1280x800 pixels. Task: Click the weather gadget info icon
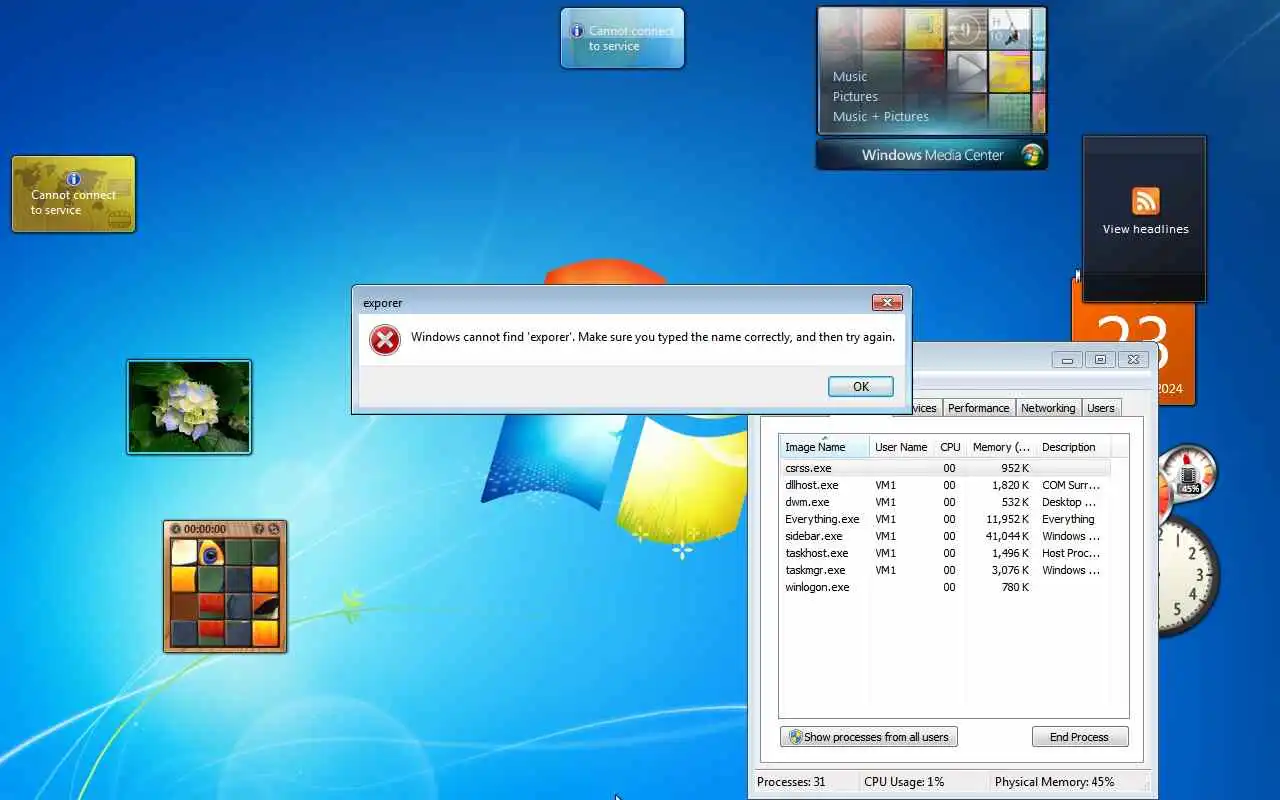click(x=577, y=31)
